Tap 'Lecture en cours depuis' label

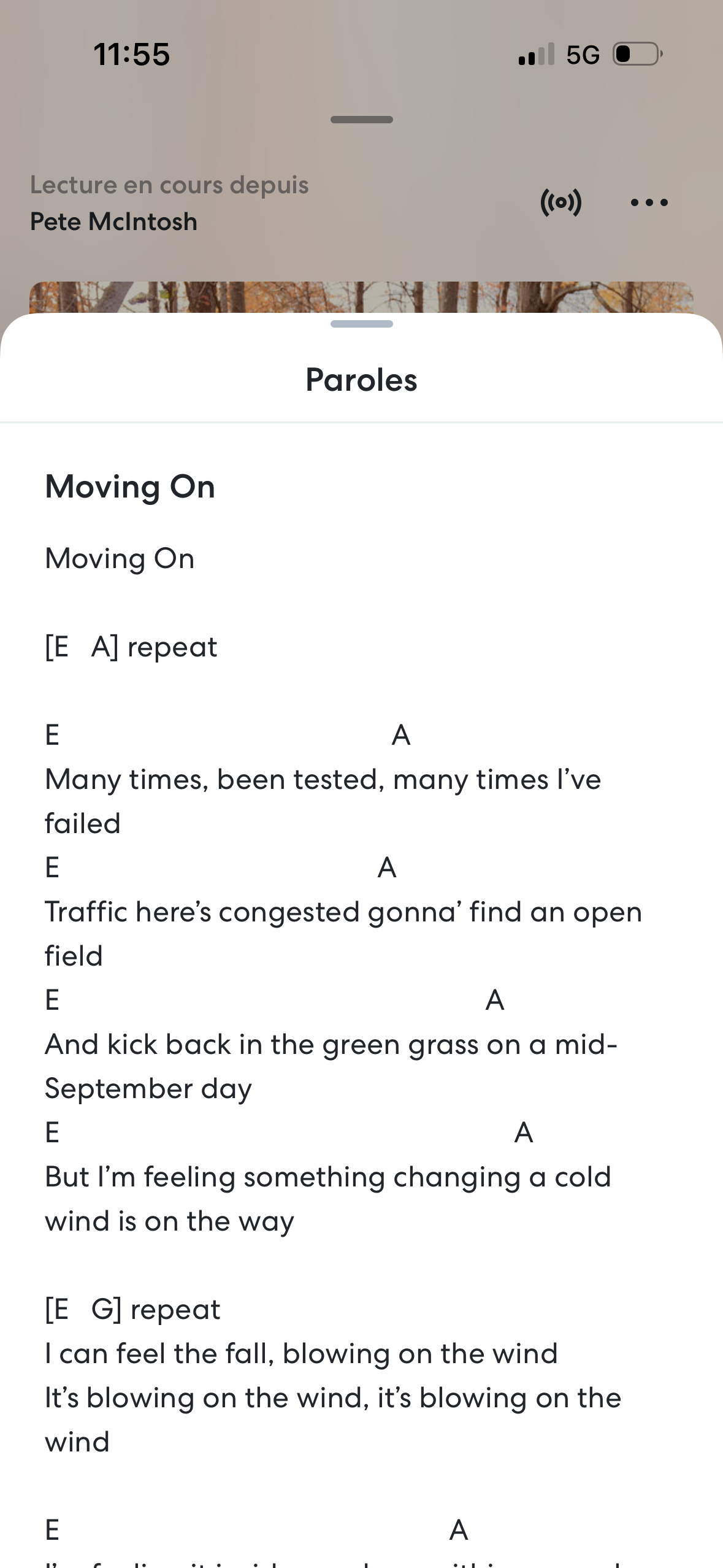point(169,185)
